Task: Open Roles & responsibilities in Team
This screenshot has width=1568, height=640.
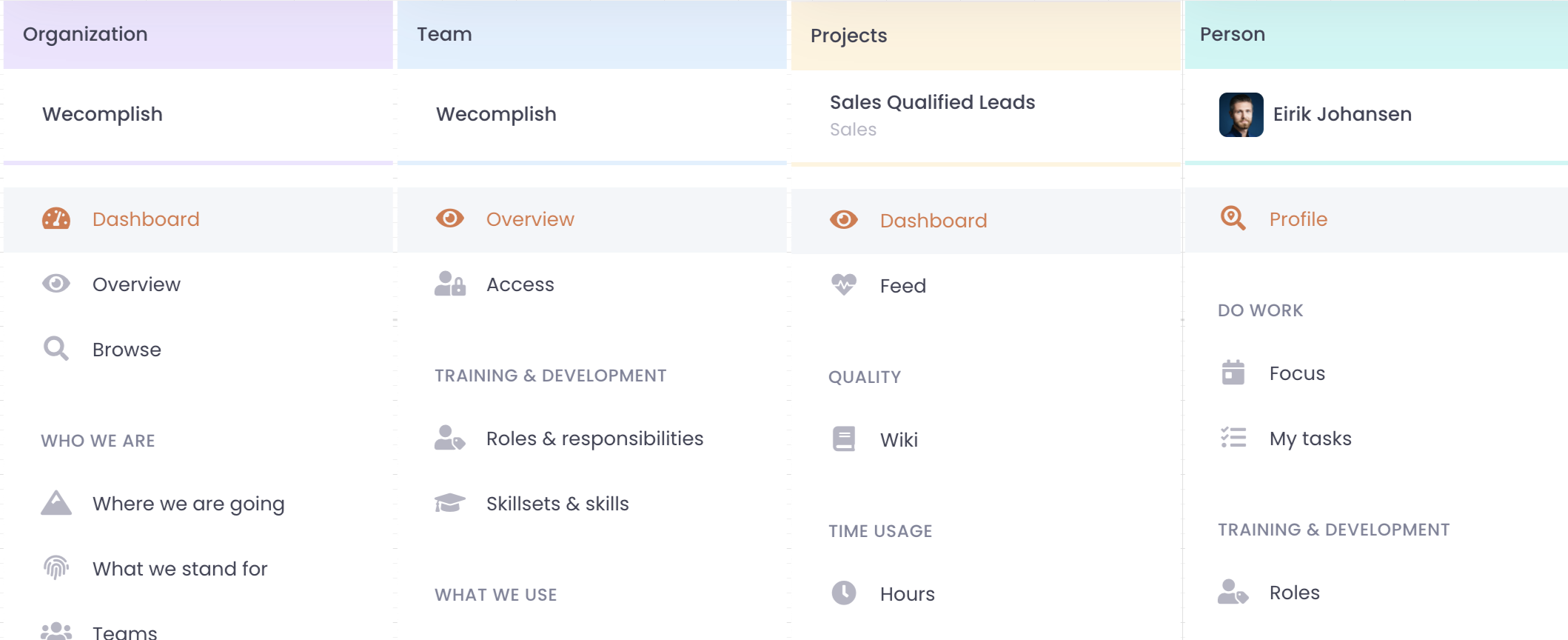Action: coord(594,439)
